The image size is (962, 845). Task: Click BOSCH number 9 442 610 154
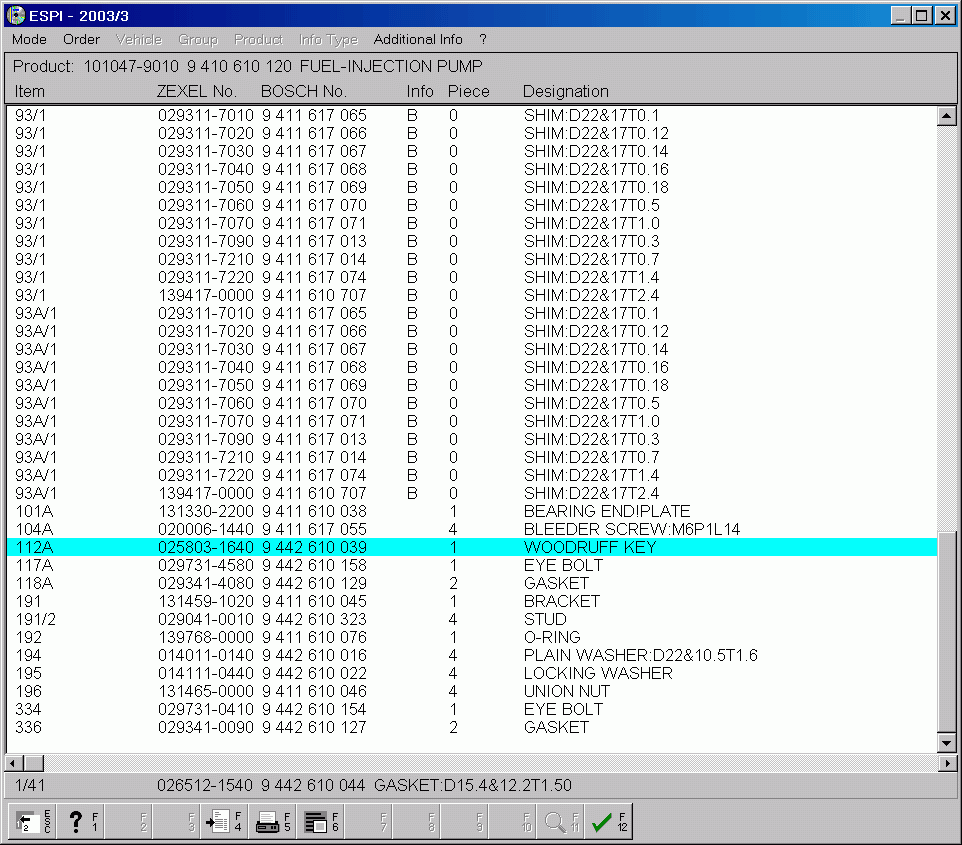314,709
